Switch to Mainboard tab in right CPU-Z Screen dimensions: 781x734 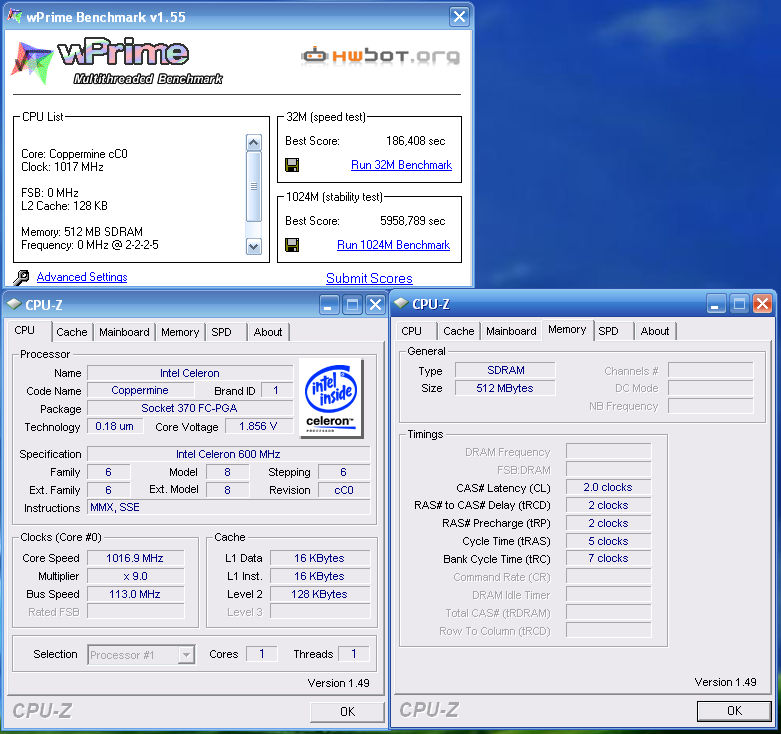coord(511,331)
